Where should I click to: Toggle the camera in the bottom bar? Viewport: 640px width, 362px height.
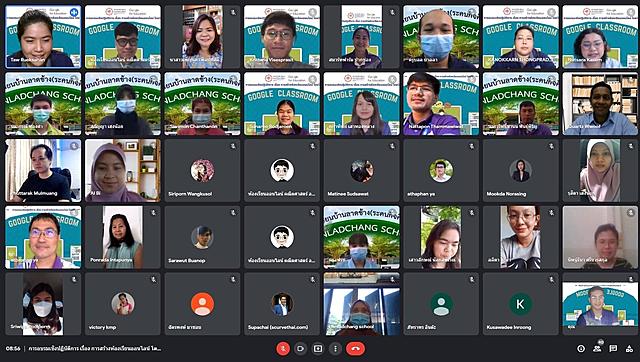[300, 349]
